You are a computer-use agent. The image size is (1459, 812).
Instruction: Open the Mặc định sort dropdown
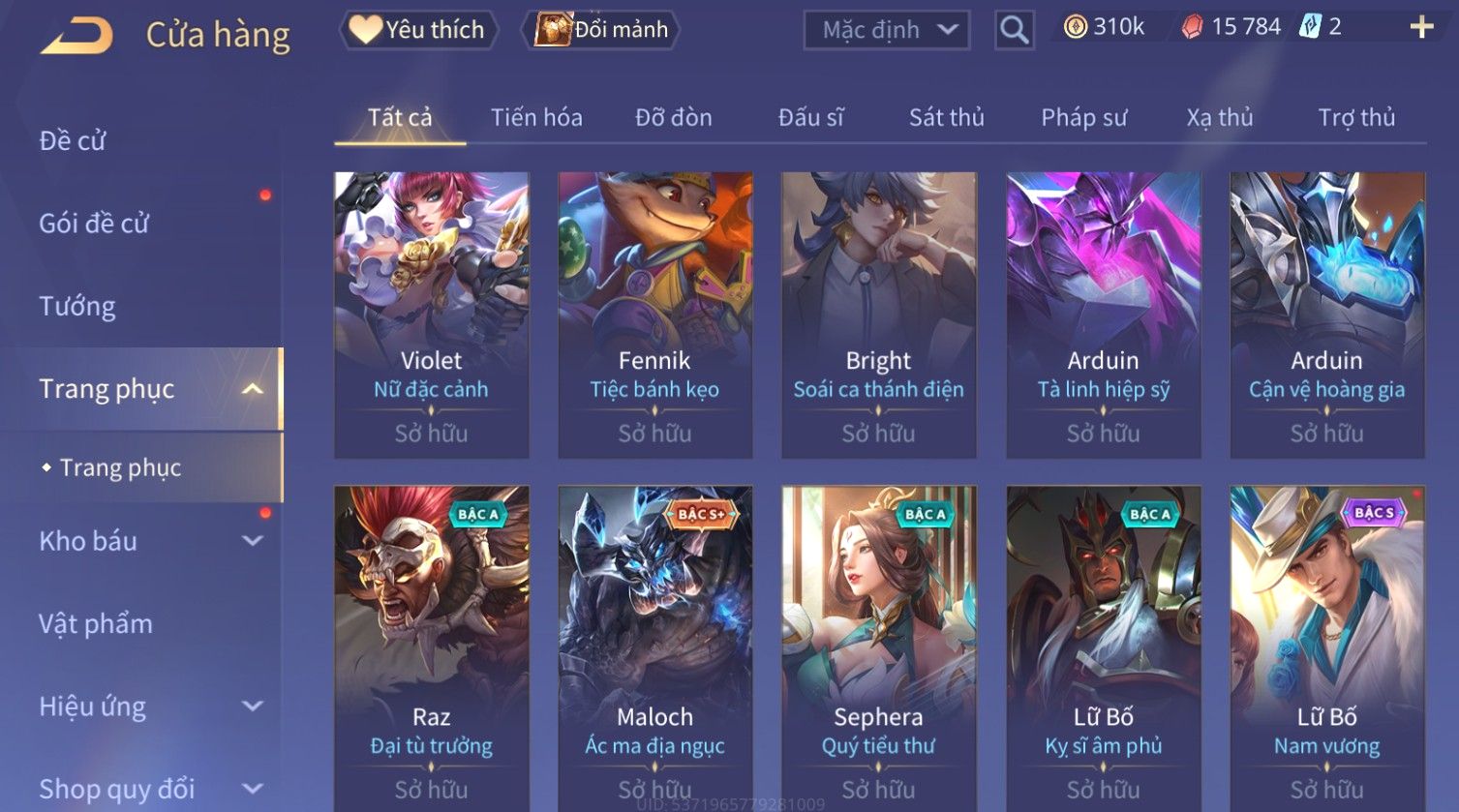click(x=886, y=30)
